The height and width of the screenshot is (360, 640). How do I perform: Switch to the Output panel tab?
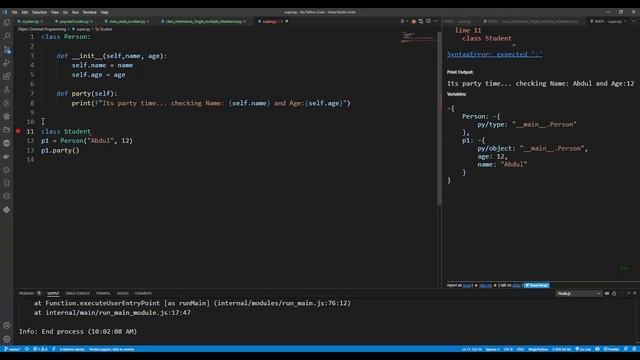pyautogui.click(x=53, y=293)
